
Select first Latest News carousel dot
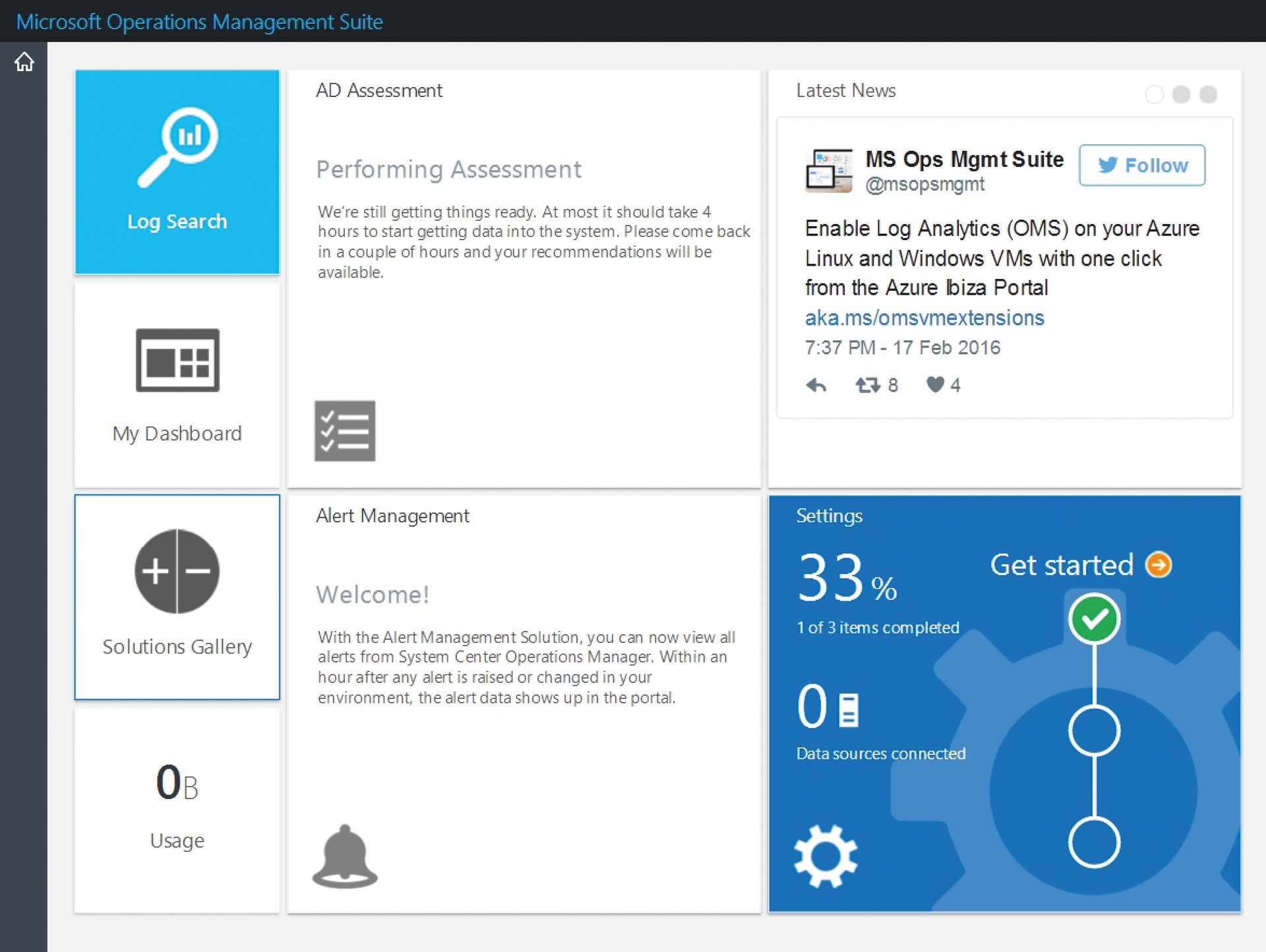(x=1154, y=95)
